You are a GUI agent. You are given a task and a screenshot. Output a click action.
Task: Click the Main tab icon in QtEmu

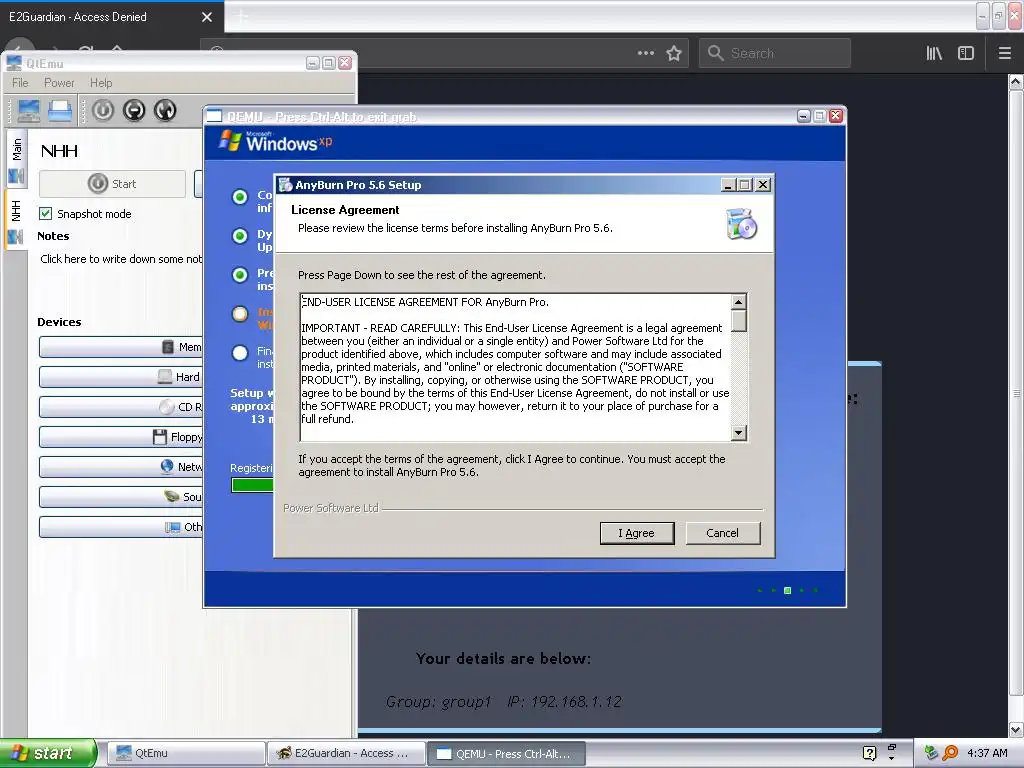coord(16,176)
